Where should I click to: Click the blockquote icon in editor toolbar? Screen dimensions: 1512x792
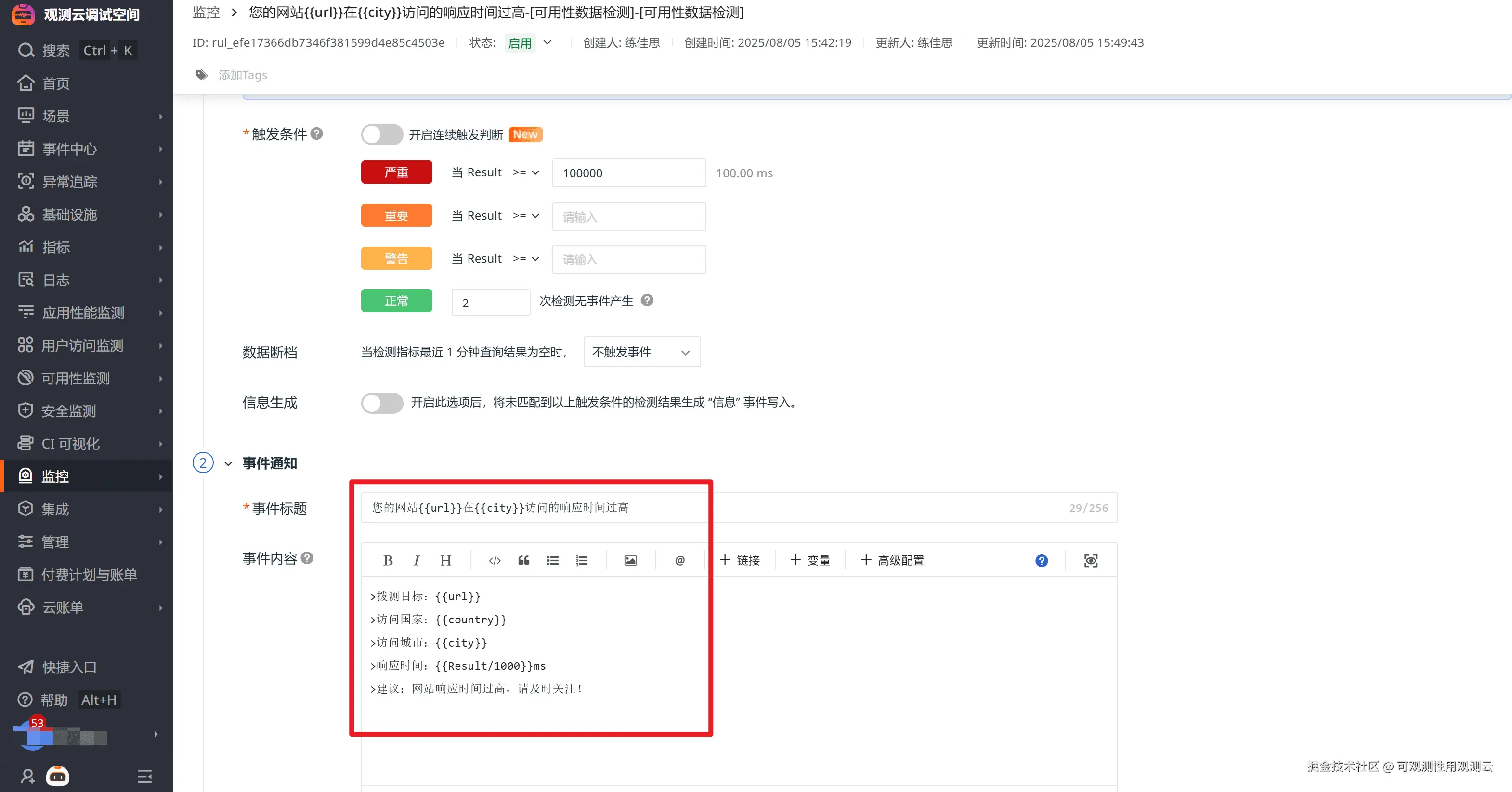(x=523, y=561)
